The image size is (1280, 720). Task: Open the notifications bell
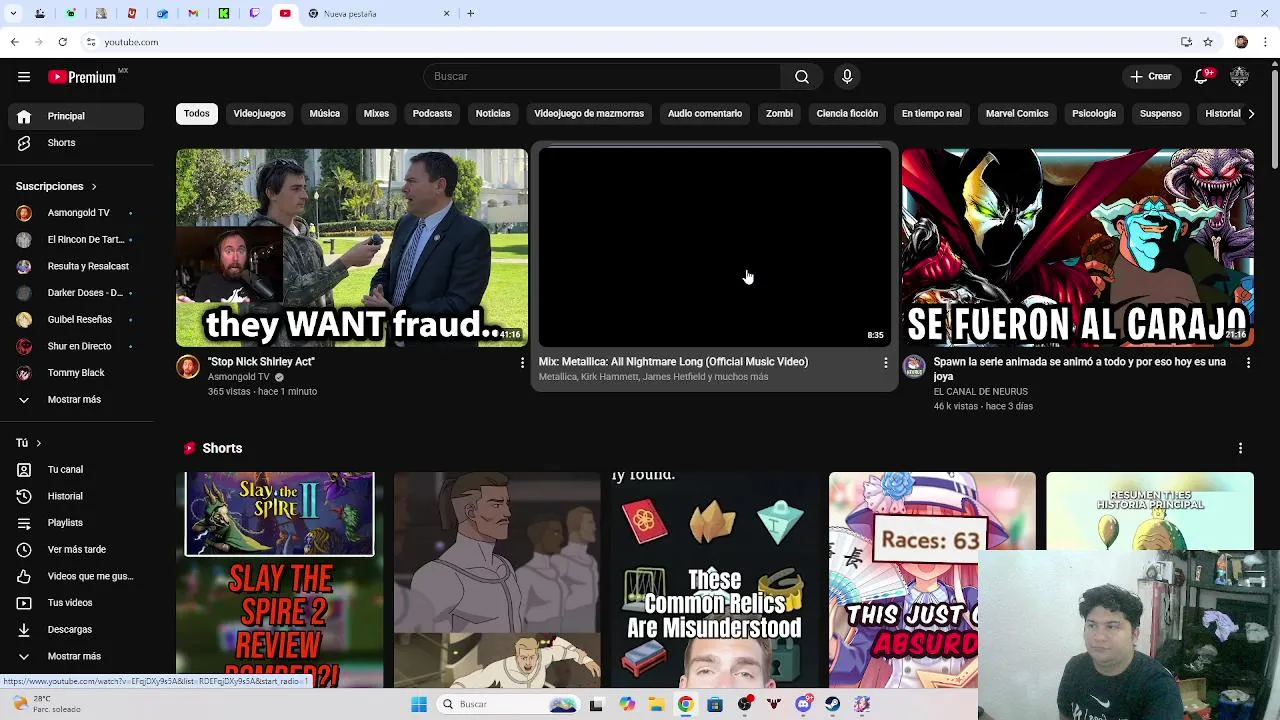(1202, 77)
